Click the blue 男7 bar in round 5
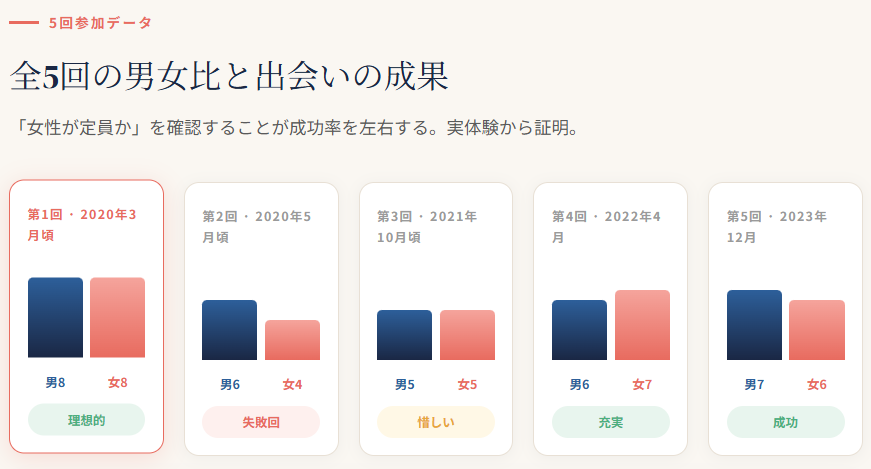 pyautogui.click(x=754, y=325)
